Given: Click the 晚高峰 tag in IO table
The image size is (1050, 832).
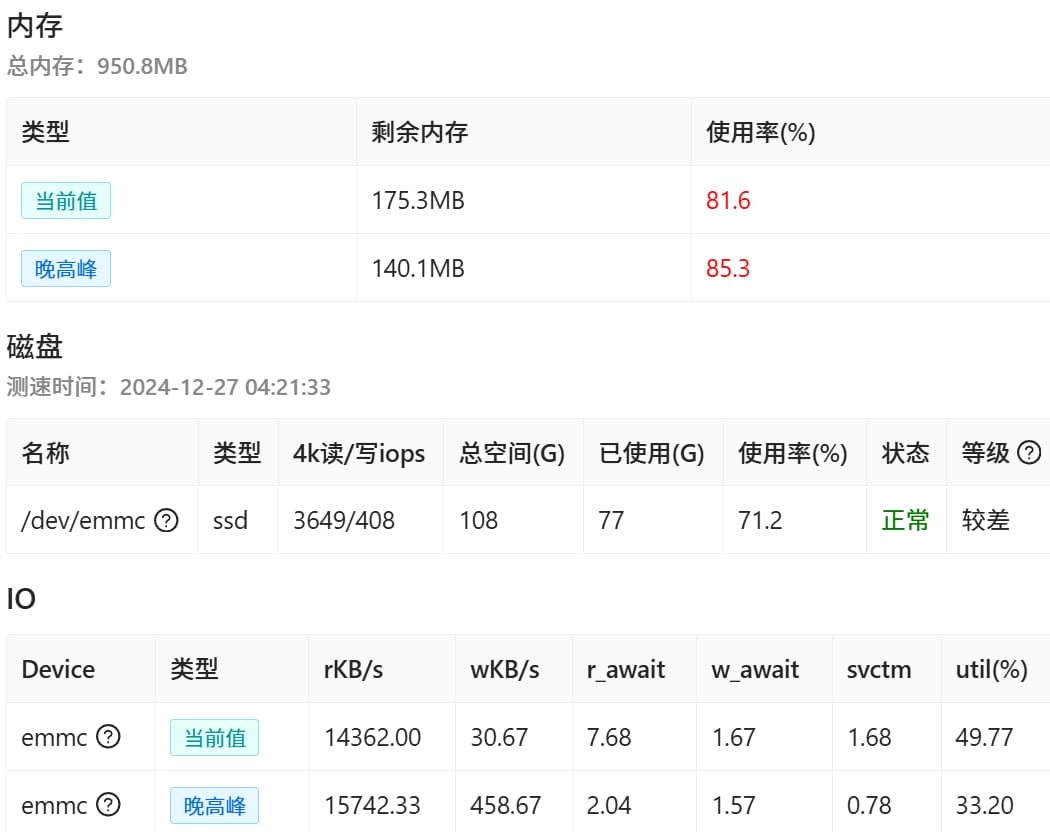Looking at the screenshot, I should coord(214,806).
